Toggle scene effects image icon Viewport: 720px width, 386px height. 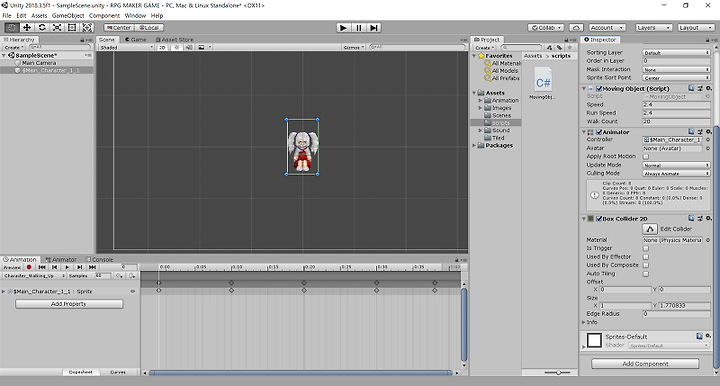click(x=201, y=47)
